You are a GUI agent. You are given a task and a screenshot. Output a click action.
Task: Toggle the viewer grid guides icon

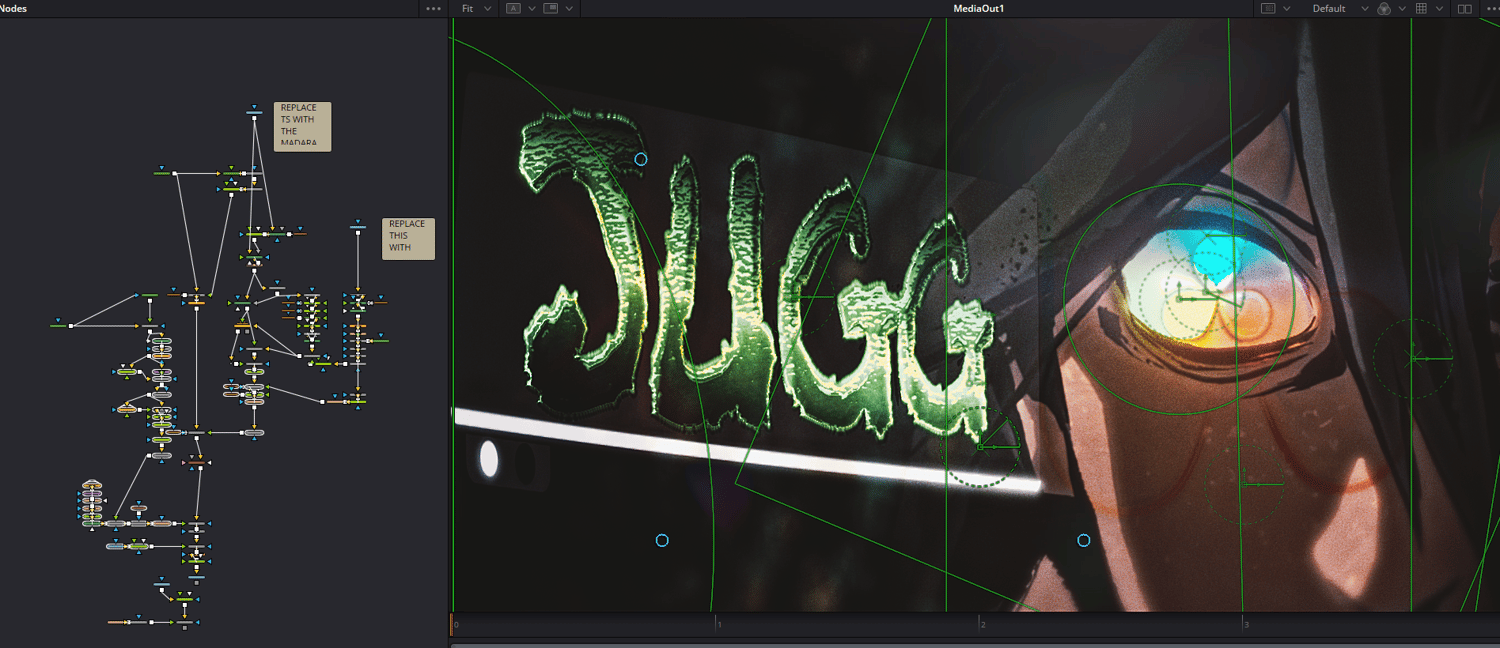[1421, 8]
